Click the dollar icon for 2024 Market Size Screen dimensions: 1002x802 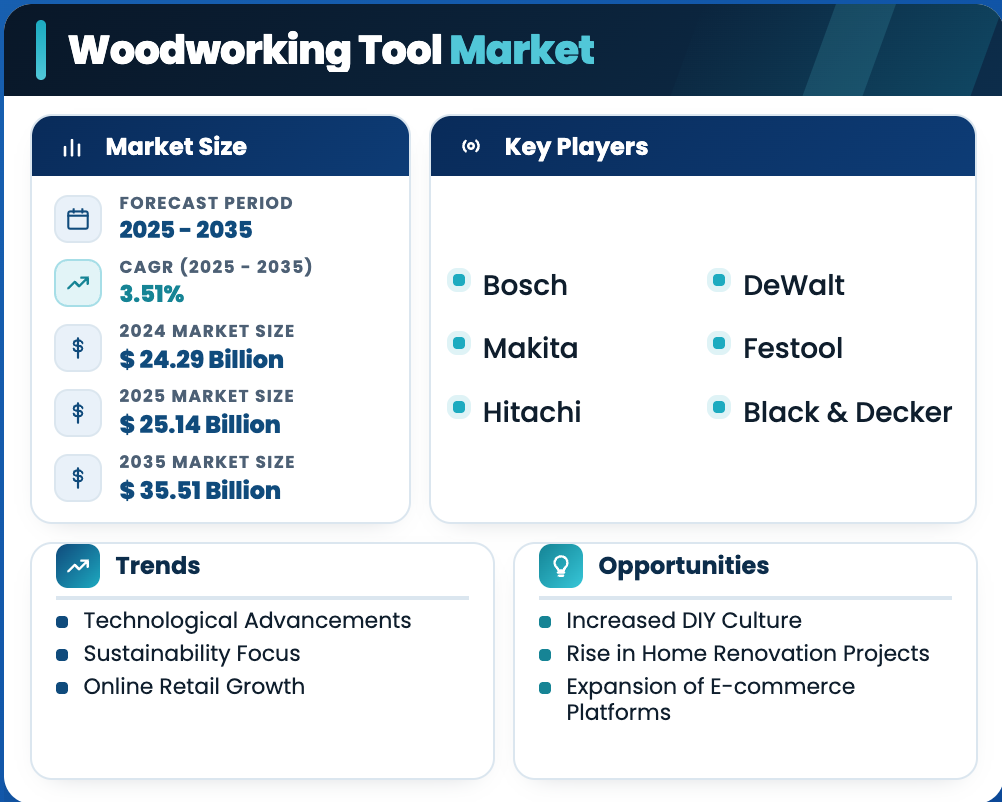click(x=78, y=348)
